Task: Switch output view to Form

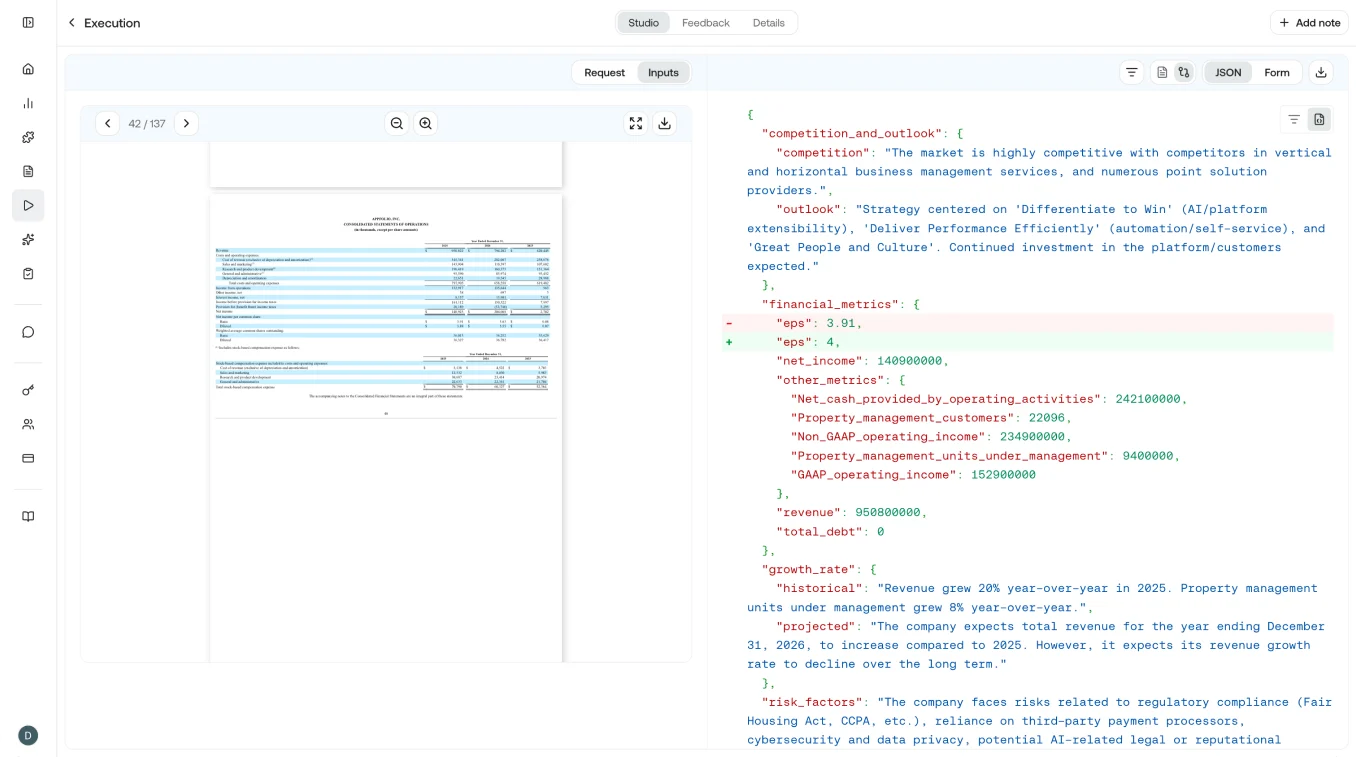Action: (1277, 72)
